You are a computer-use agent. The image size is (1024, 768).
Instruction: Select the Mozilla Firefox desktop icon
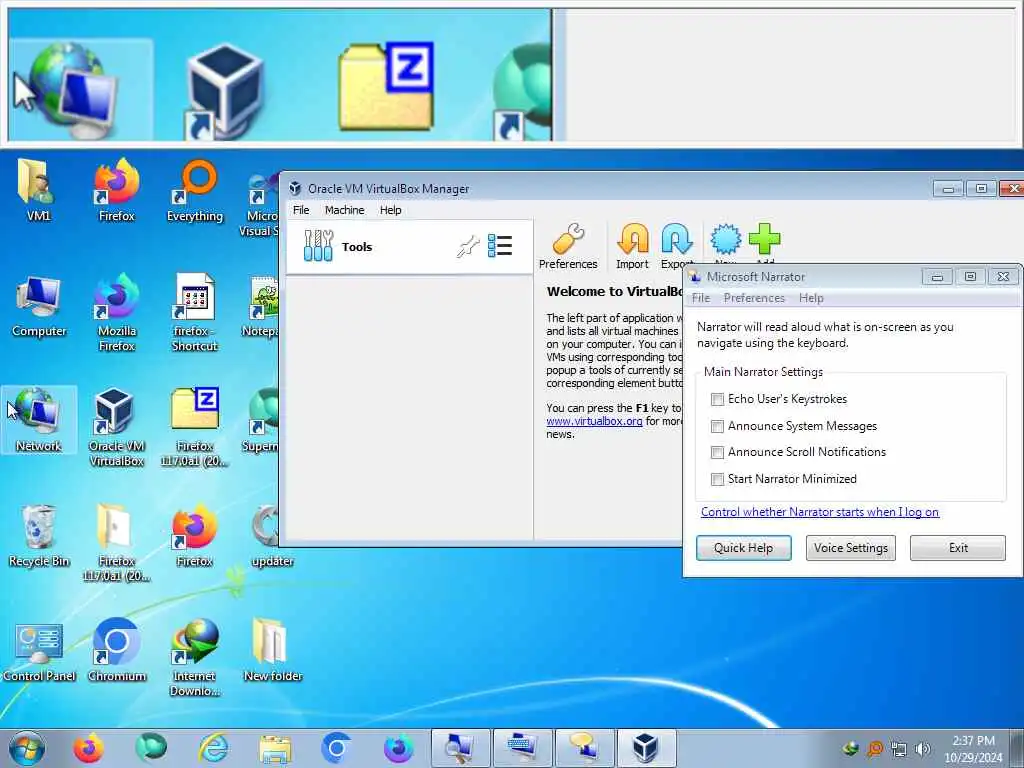coord(116,312)
